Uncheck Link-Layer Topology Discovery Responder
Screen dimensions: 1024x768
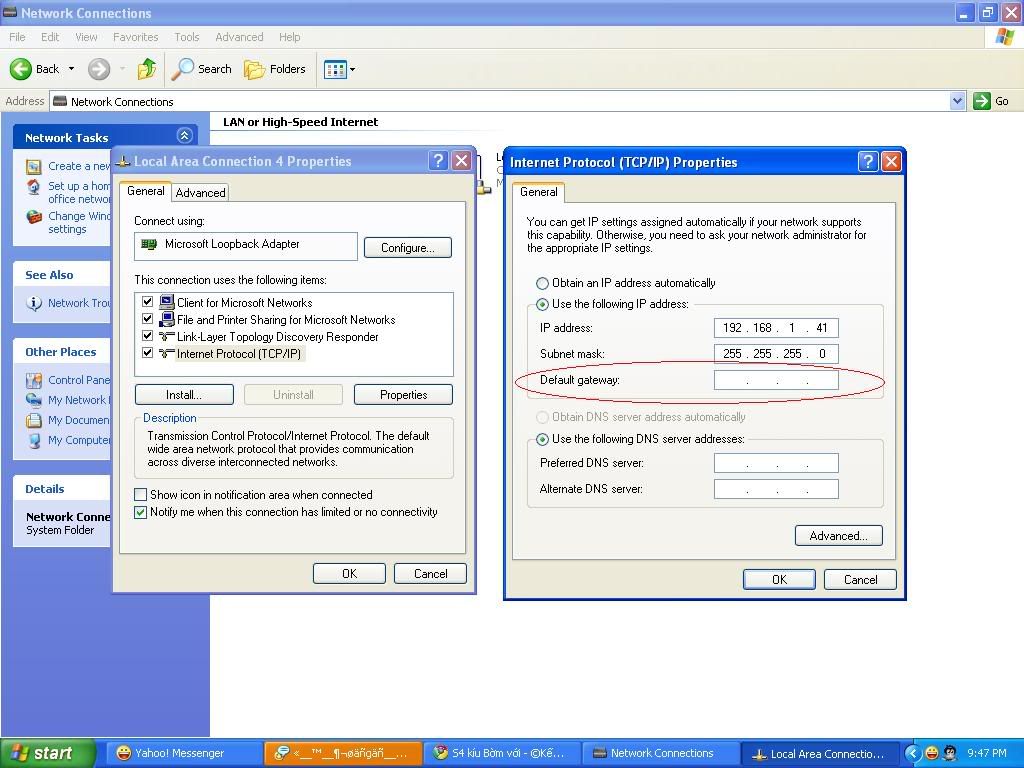[148, 336]
